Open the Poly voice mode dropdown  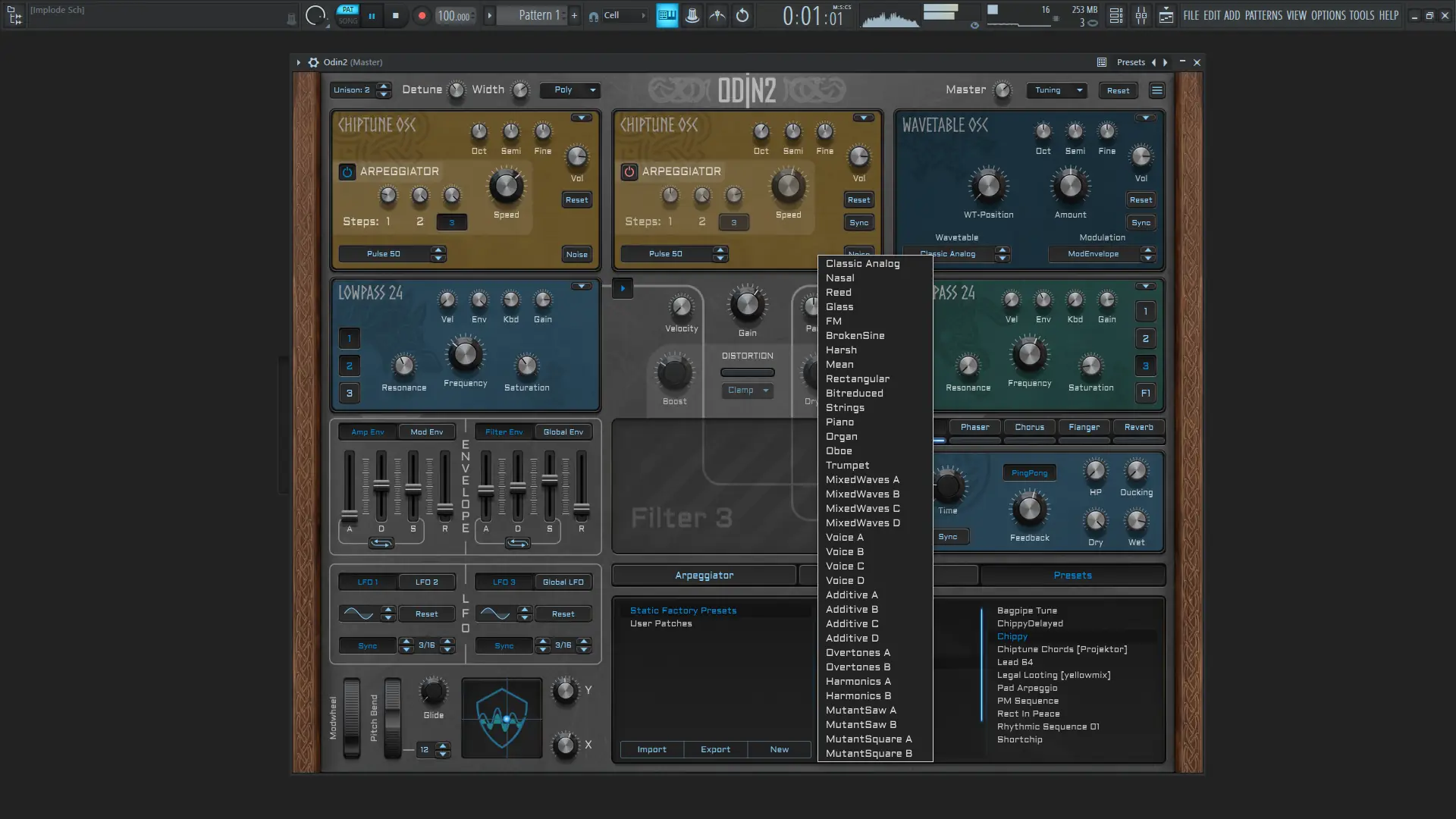coord(570,90)
